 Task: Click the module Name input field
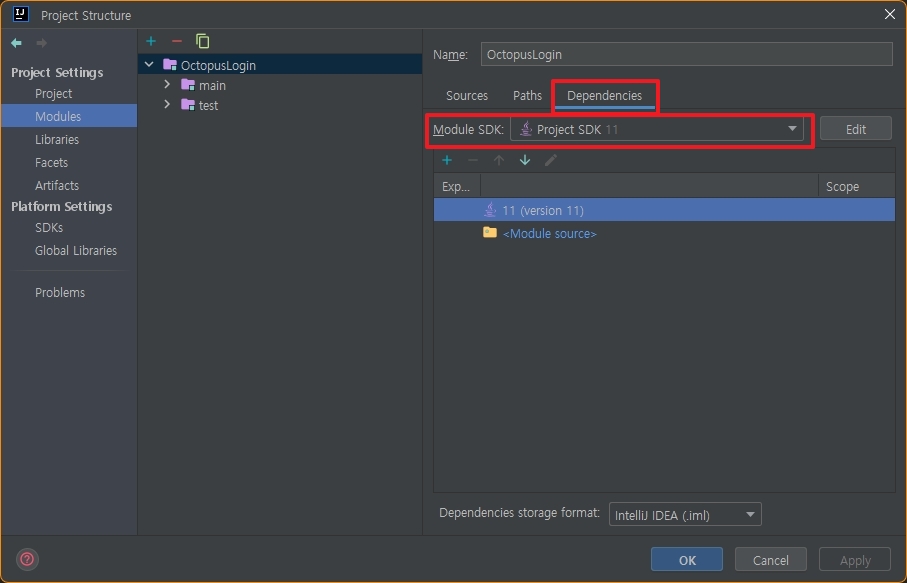click(x=687, y=54)
